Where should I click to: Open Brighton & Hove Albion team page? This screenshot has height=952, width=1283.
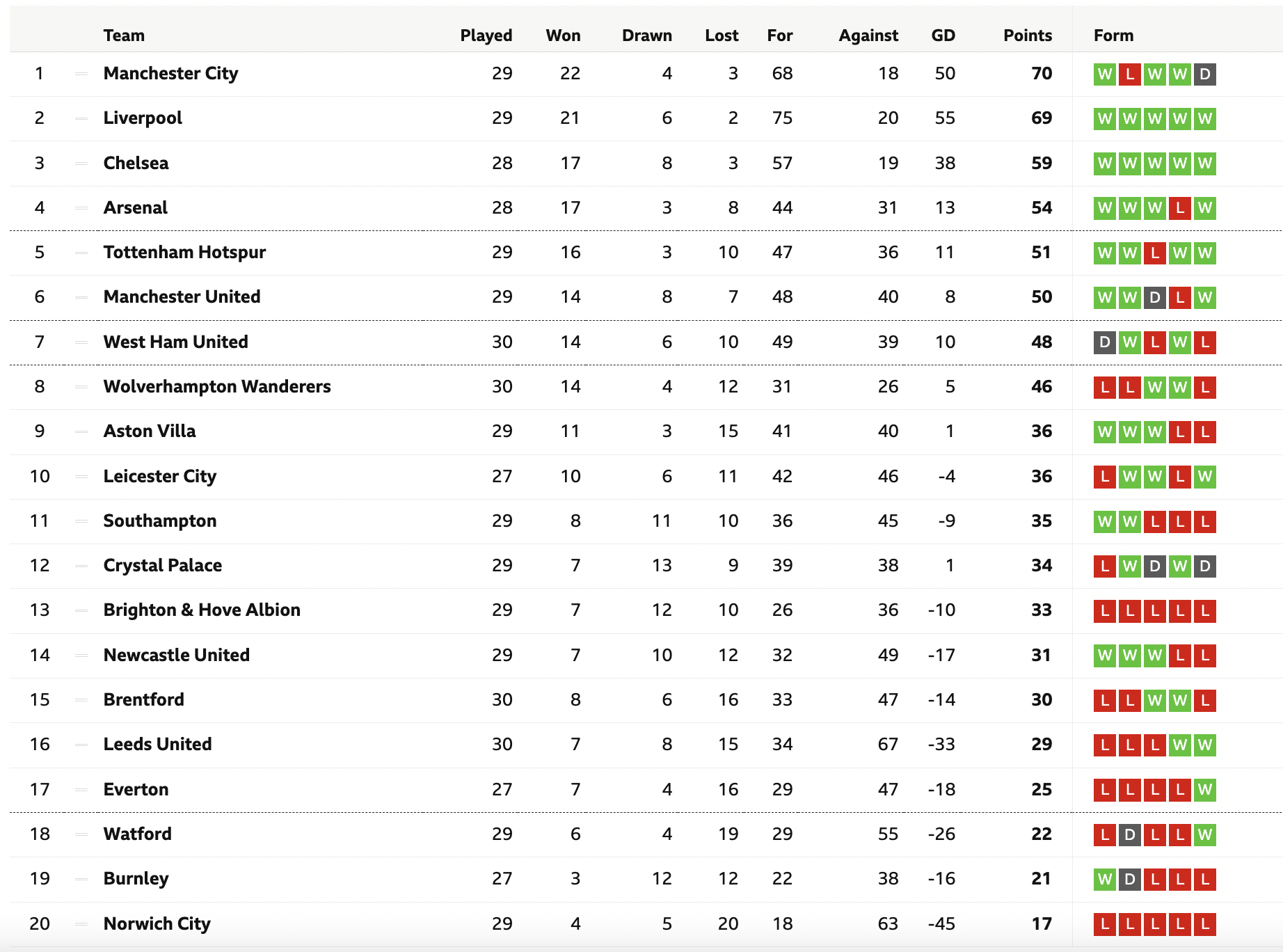tap(202, 610)
